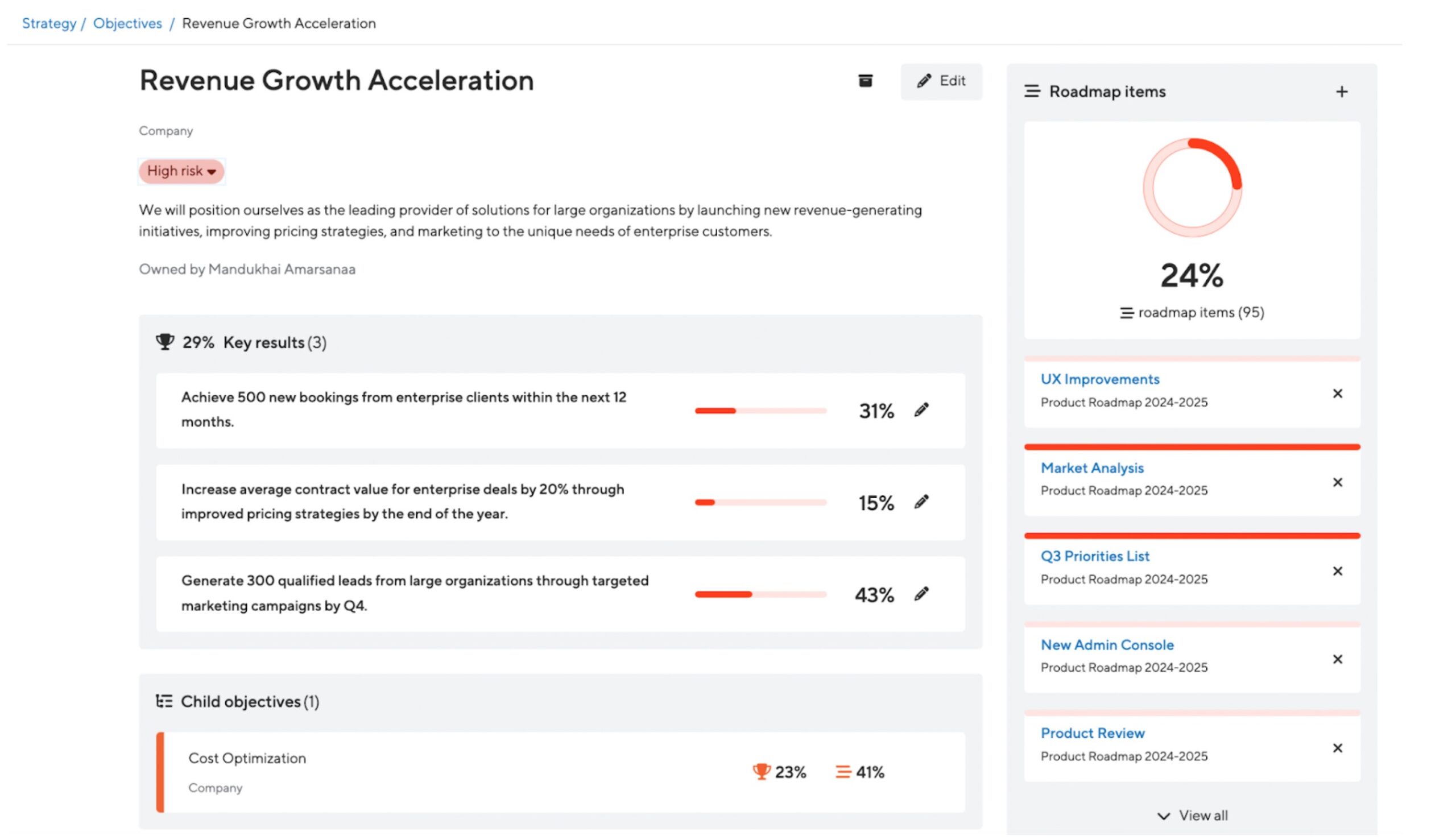This screenshot has width=1456, height=840.
Task: Click the 43% key result progress bar
Action: [760, 594]
